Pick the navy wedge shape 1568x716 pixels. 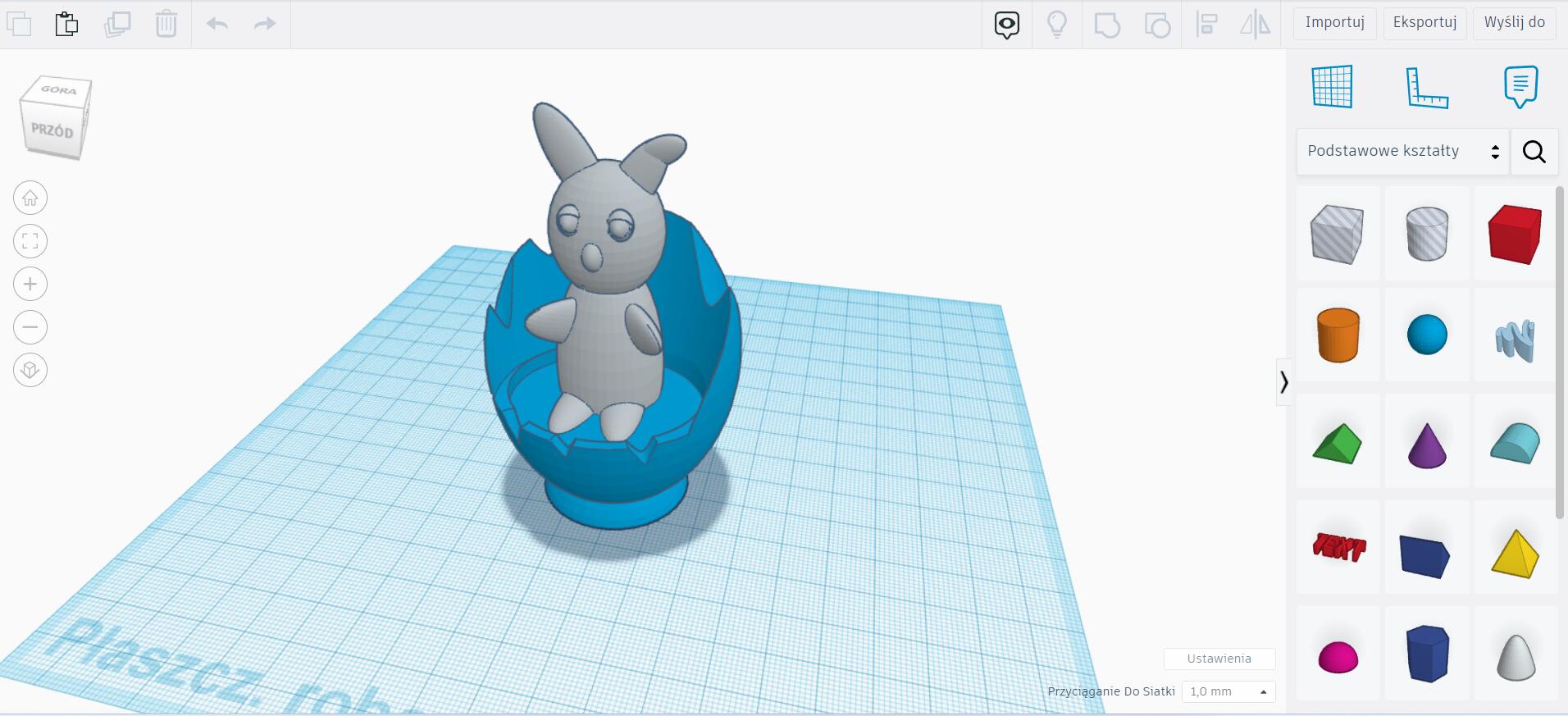click(1424, 557)
